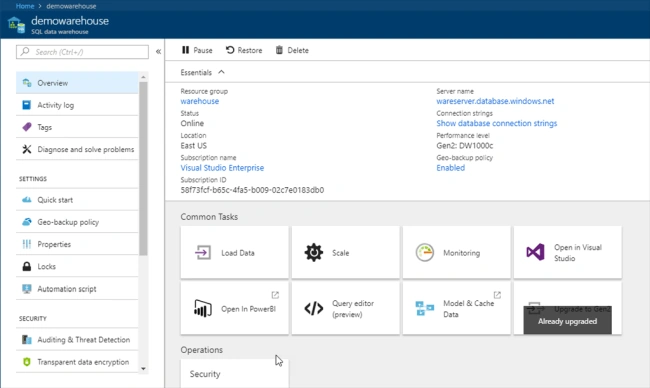Focus the Search (Ctrl+/) field
This screenshot has width=650, height=388.
[x=82, y=52]
